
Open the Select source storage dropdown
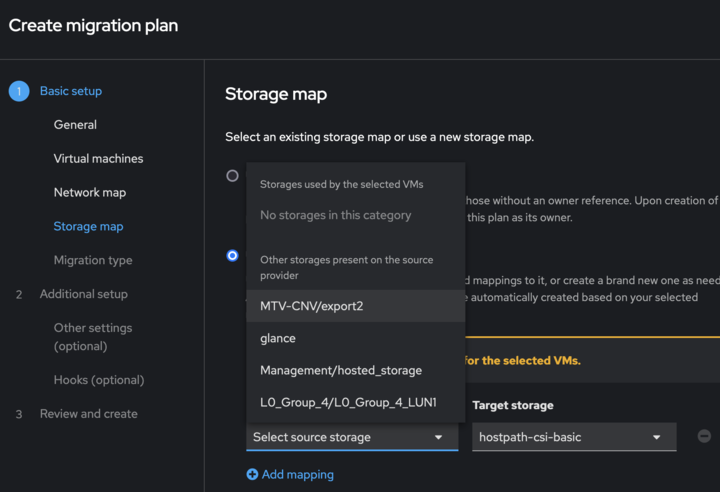[x=350, y=437]
